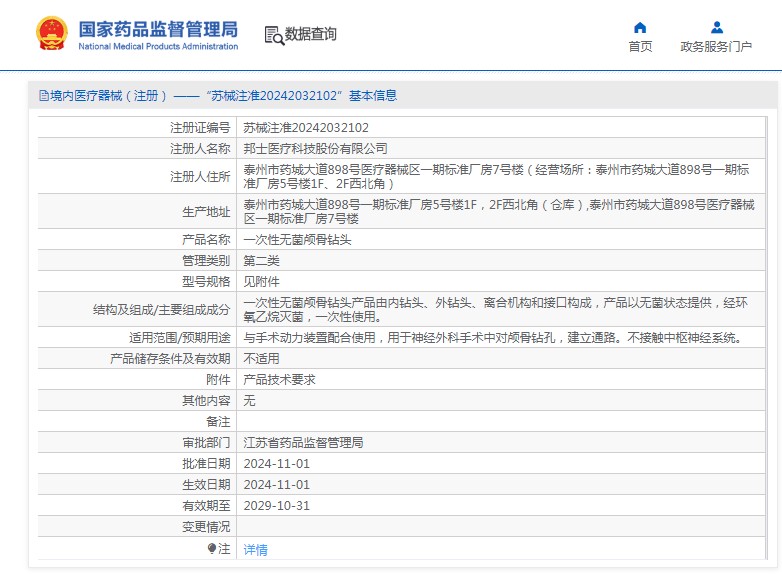Viewport: 782px width, 577px height.
Task: Click the 第二类 management category value
Action: pos(260,260)
